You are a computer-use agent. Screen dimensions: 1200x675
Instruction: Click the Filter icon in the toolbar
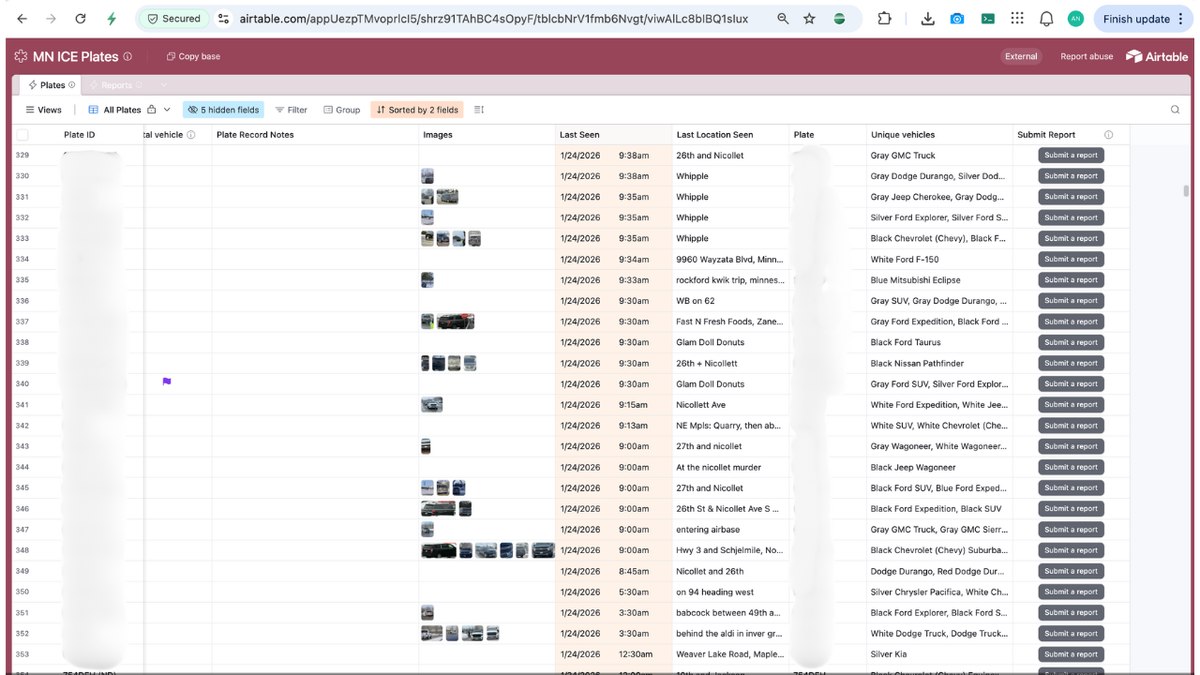point(279,110)
